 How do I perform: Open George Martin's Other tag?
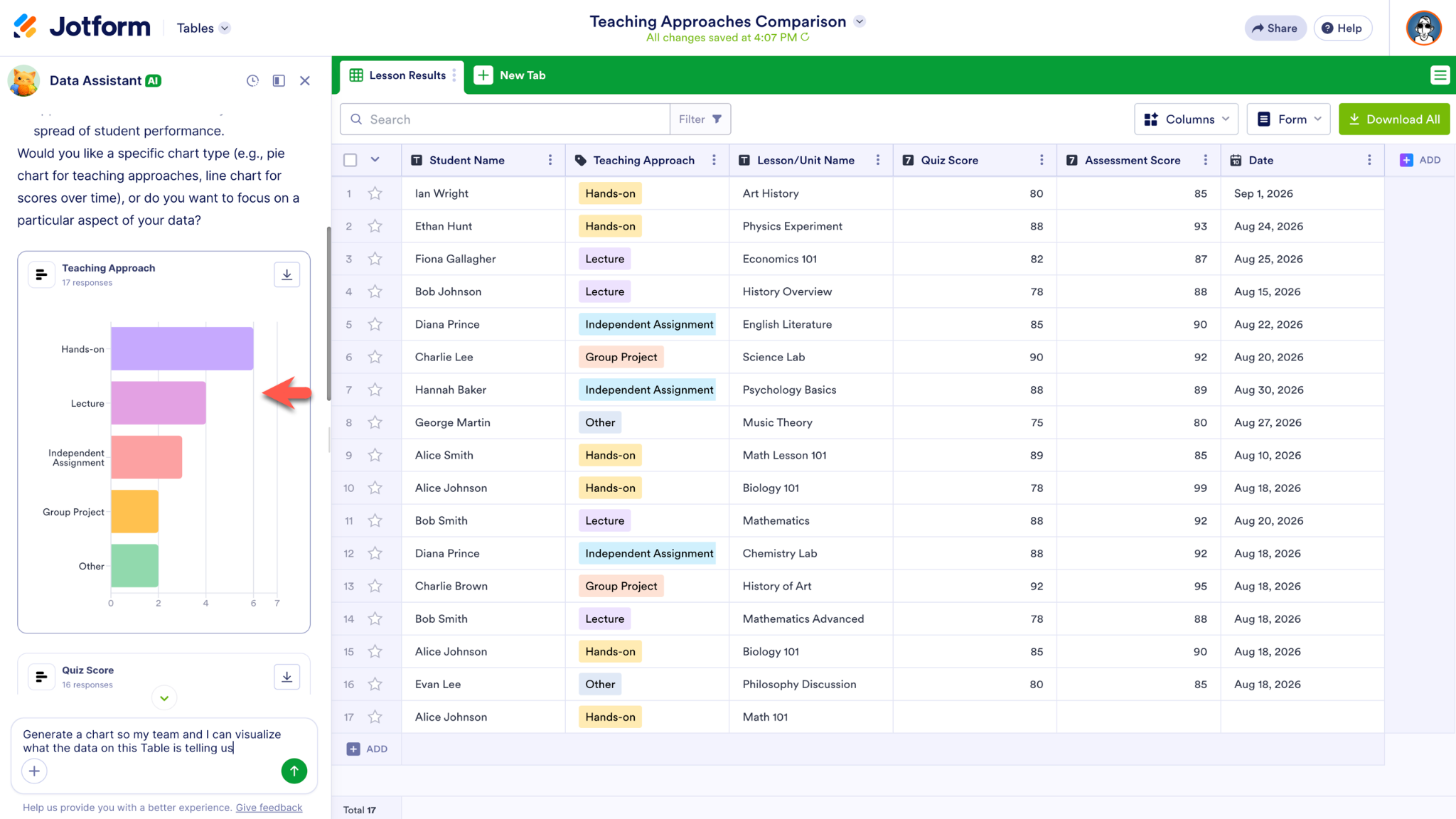pos(600,422)
